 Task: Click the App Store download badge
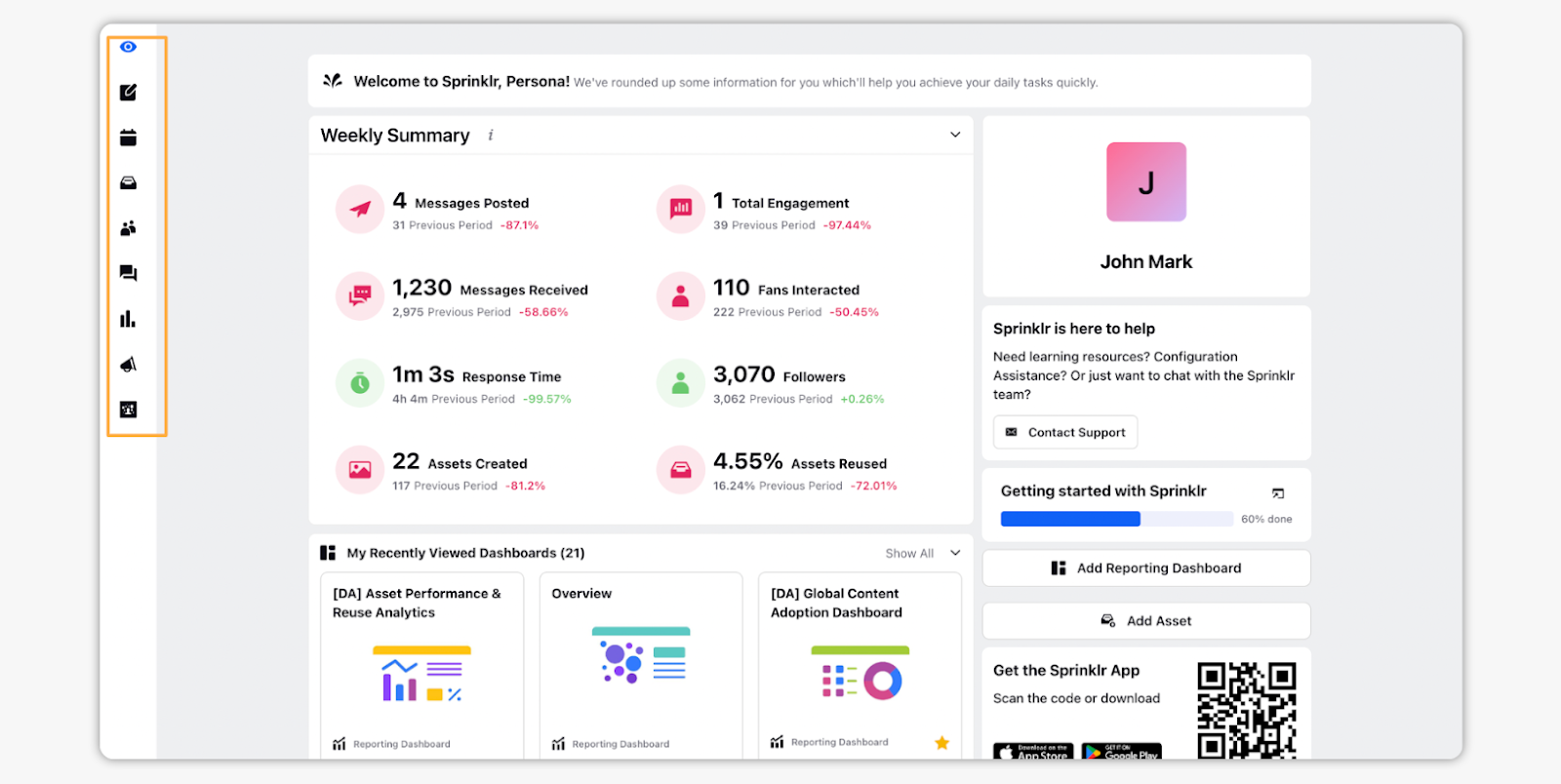[x=1033, y=752]
